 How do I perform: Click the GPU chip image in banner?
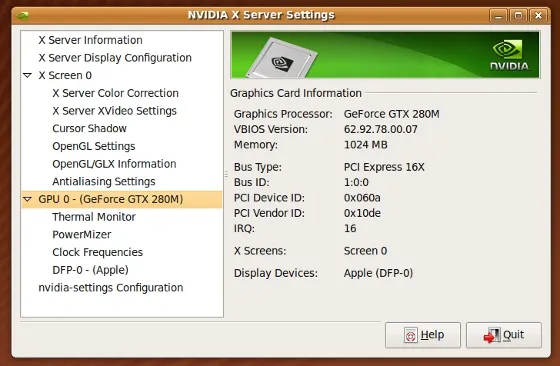pyautogui.click(x=282, y=58)
